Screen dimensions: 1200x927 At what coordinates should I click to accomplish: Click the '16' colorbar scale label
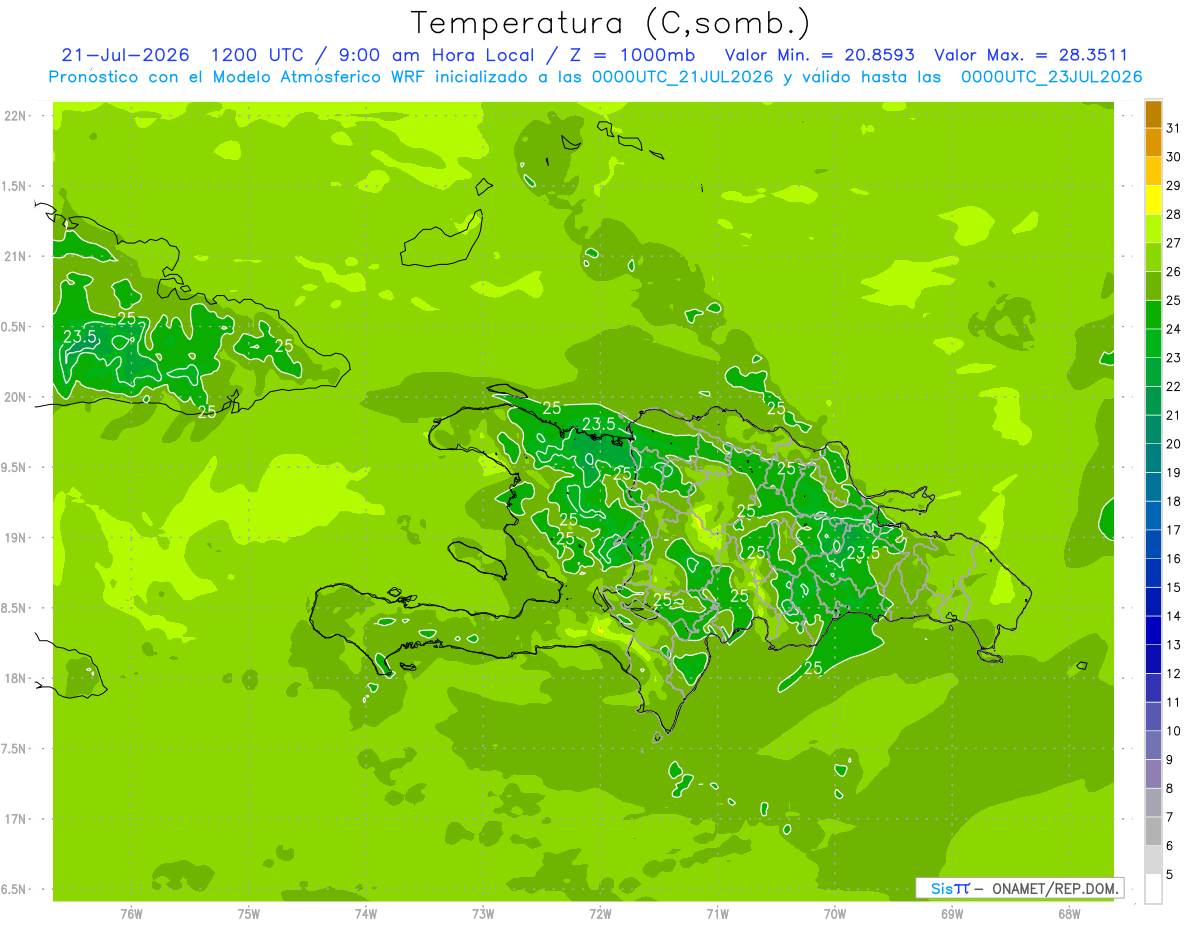tap(1174, 559)
